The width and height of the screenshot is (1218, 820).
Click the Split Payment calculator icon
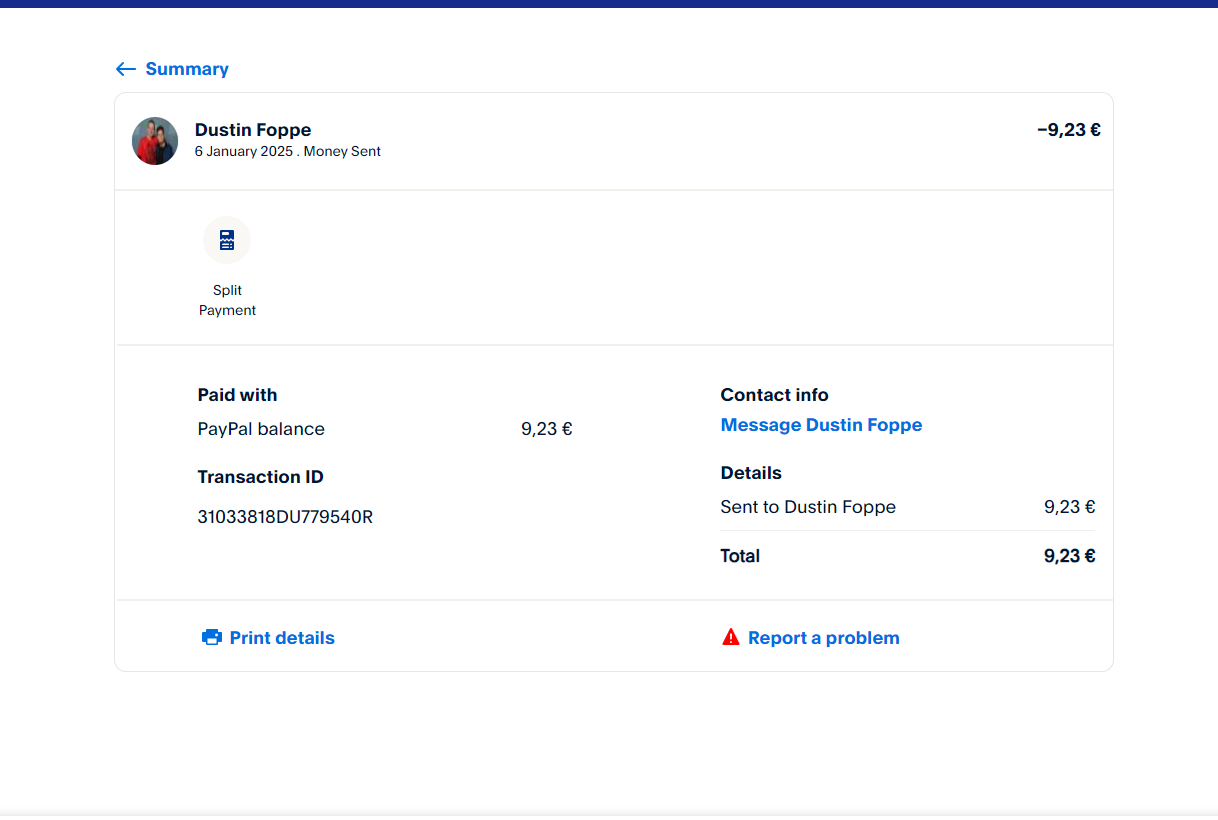point(227,240)
